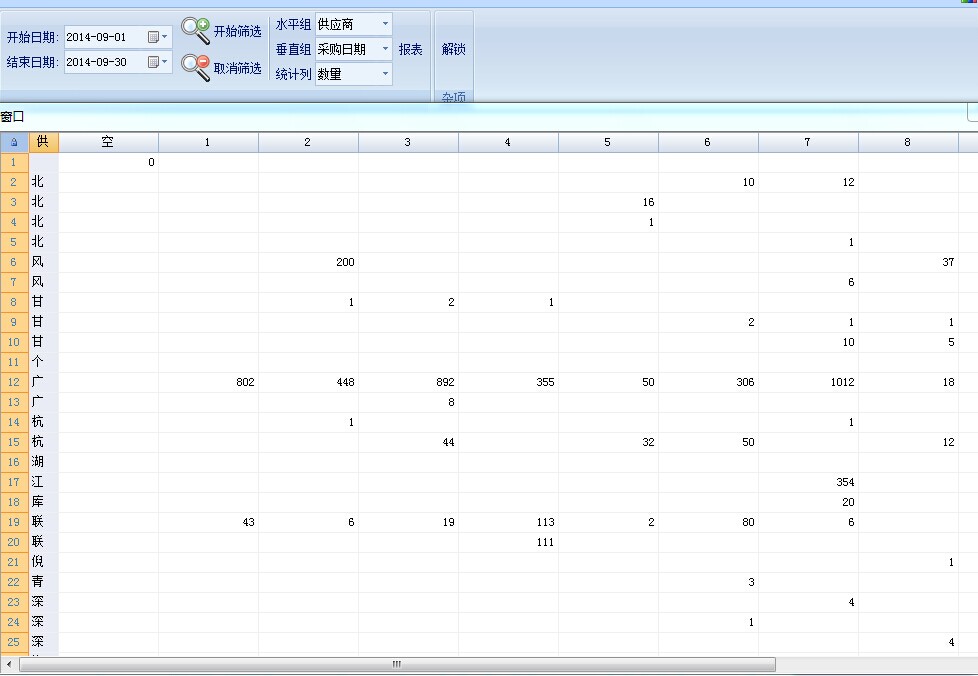Select column header 5
978x676 pixels.
pos(608,142)
